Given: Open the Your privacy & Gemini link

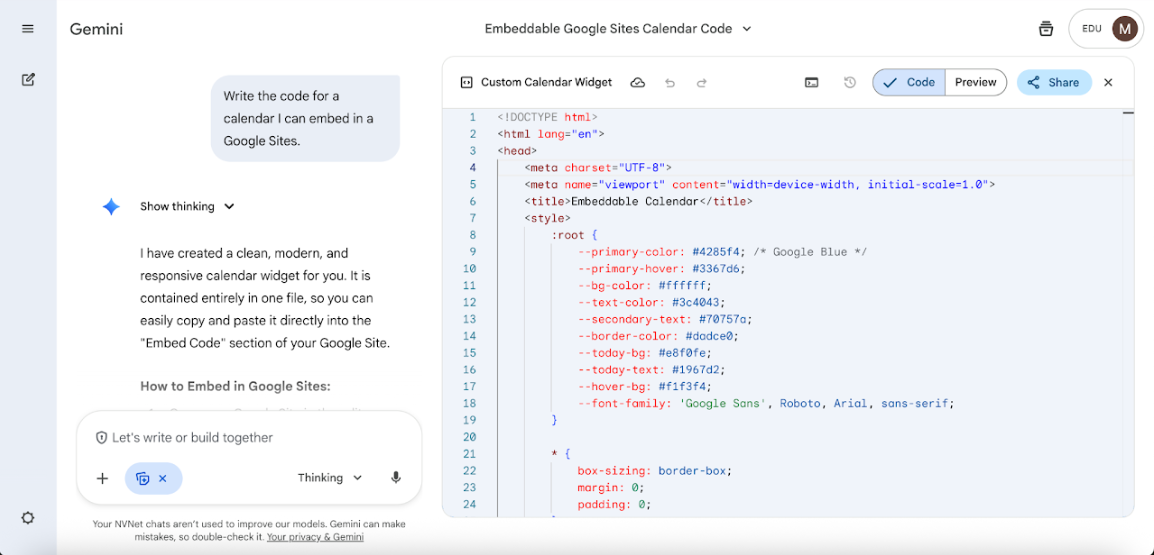Looking at the screenshot, I should pyautogui.click(x=315, y=537).
